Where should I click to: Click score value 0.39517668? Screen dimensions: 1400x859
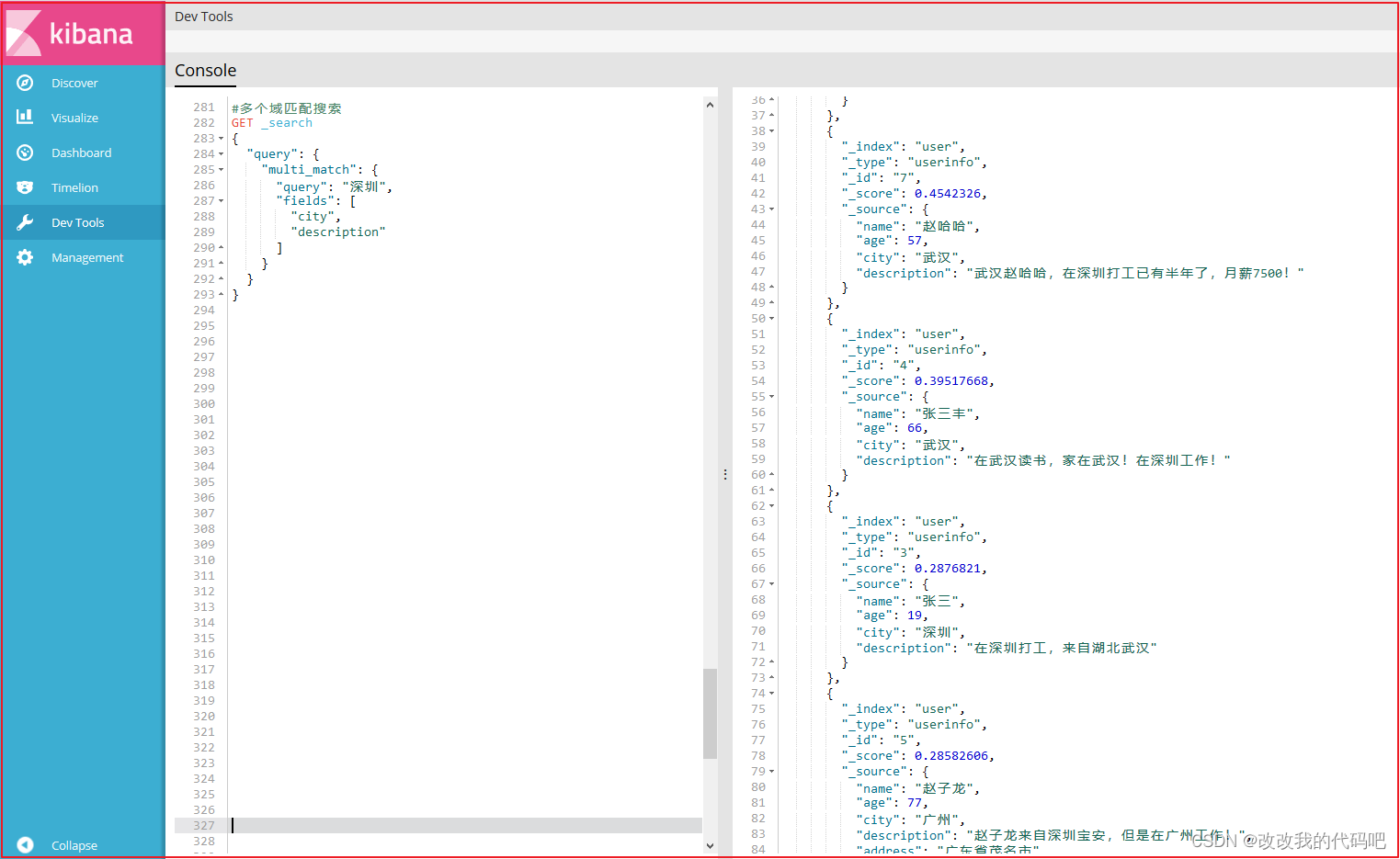pos(950,381)
